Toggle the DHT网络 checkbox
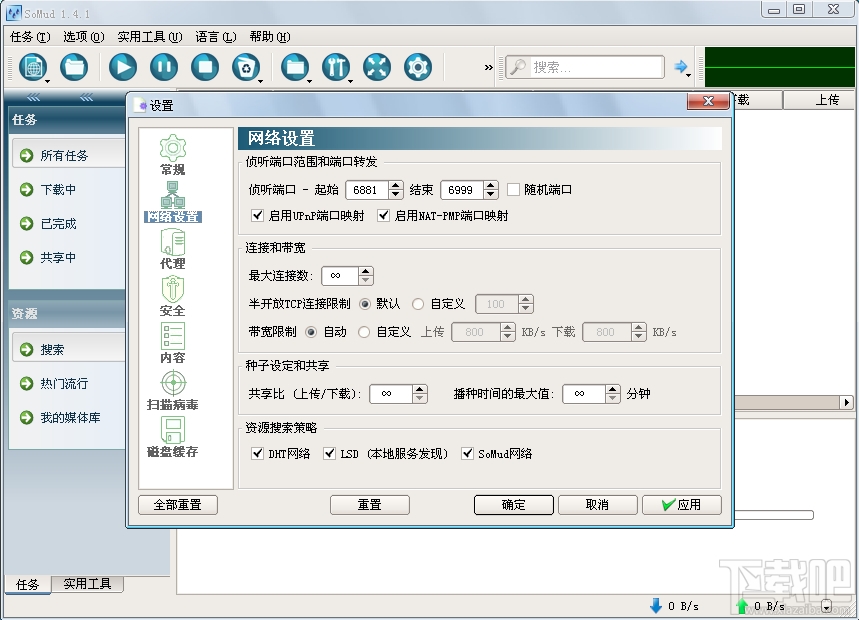 click(x=257, y=453)
